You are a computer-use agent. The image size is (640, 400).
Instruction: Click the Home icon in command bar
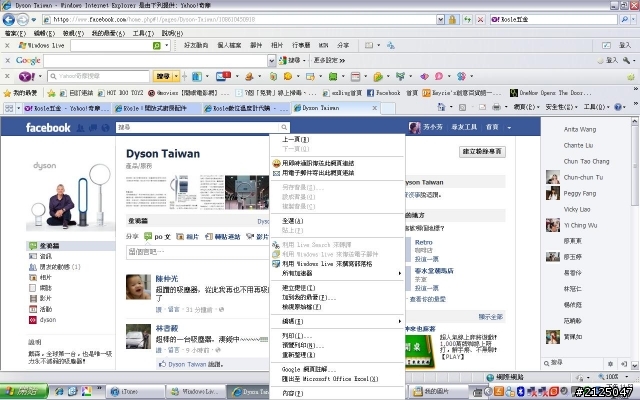(441, 107)
